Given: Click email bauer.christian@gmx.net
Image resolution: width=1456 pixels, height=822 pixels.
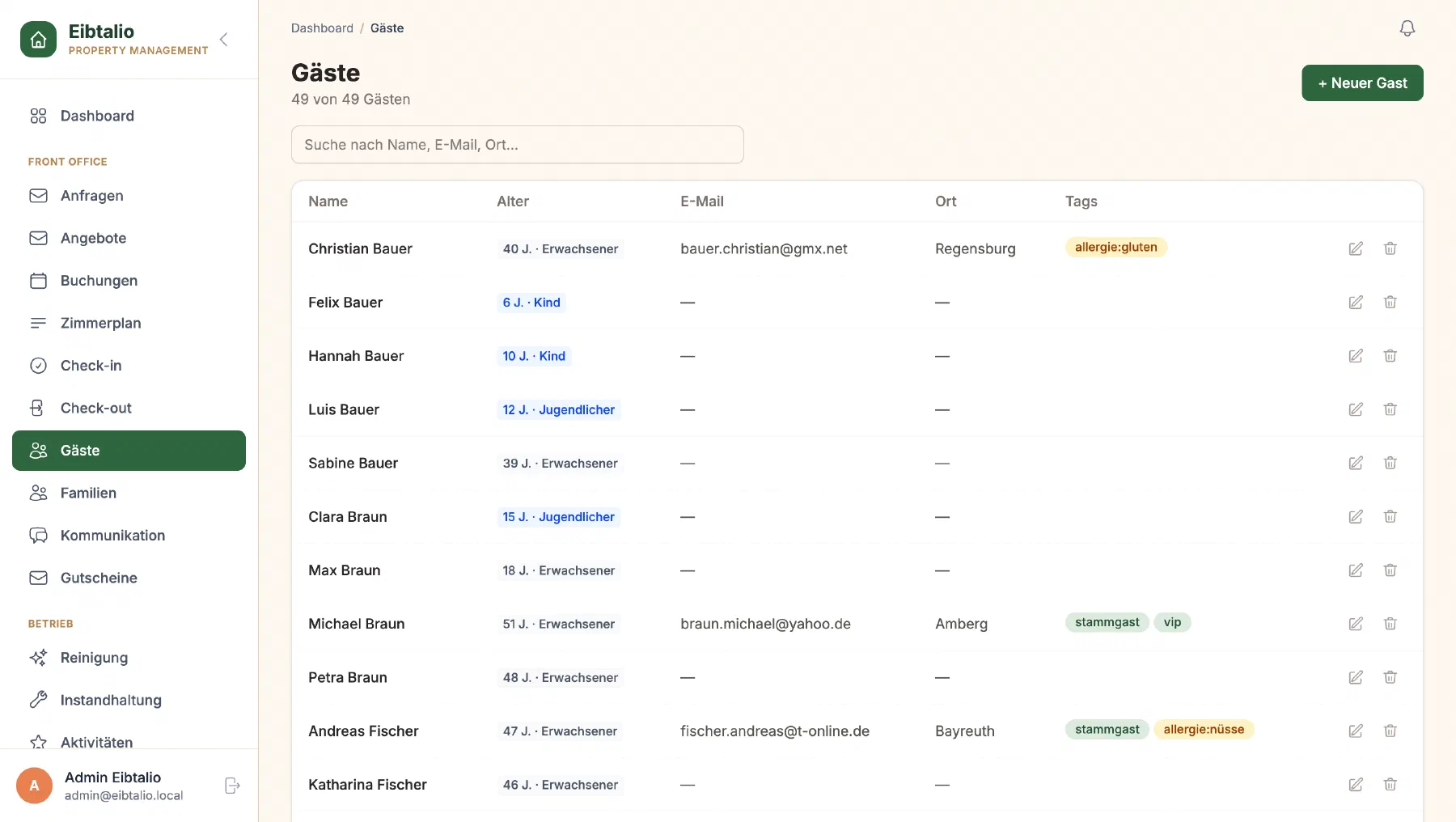Looking at the screenshot, I should (x=764, y=249).
